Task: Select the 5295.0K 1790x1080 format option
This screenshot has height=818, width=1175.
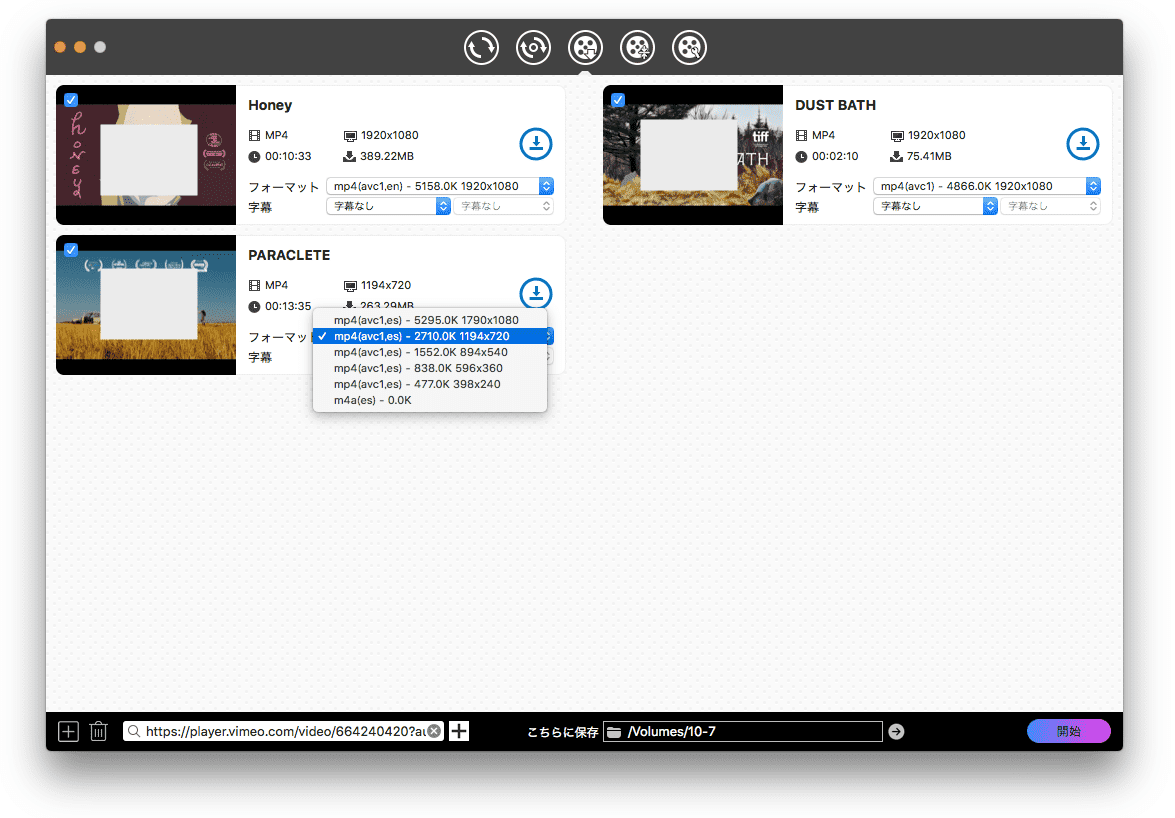Action: (x=426, y=320)
